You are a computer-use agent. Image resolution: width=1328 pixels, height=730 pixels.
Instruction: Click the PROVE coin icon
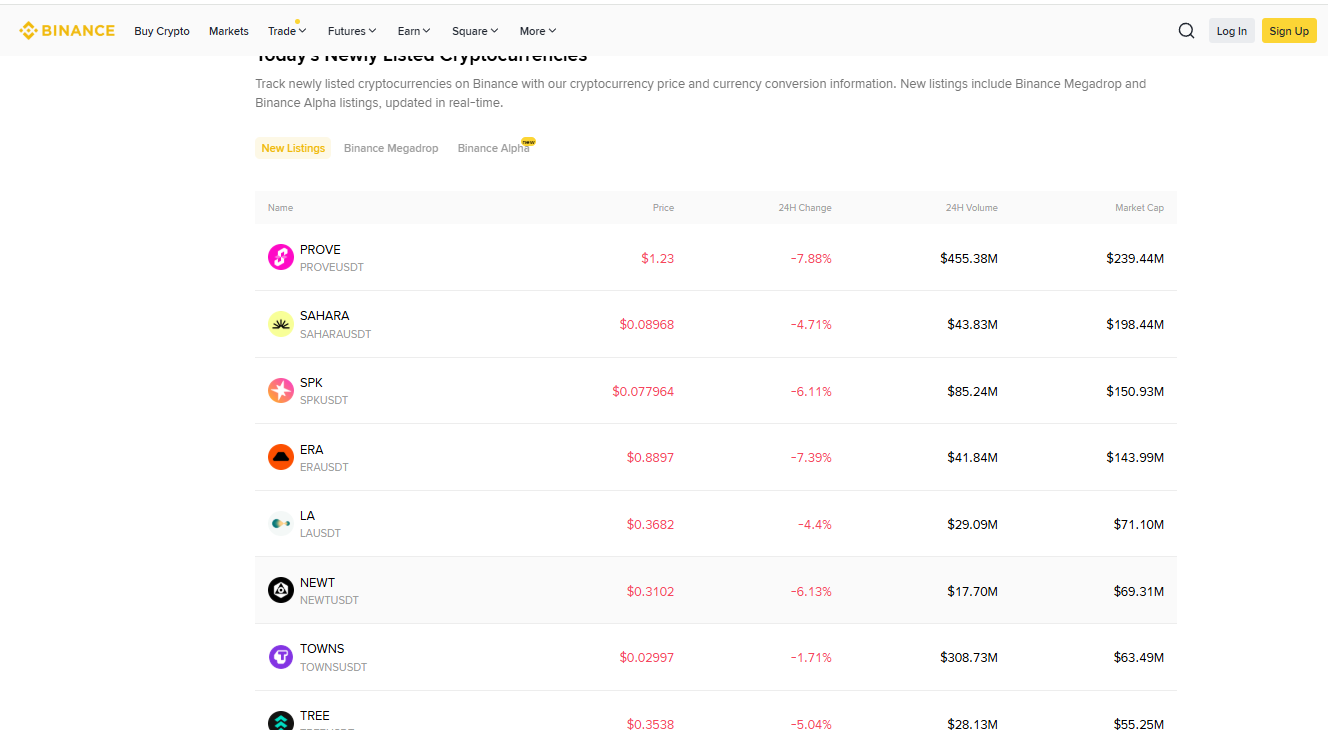pos(281,257)
